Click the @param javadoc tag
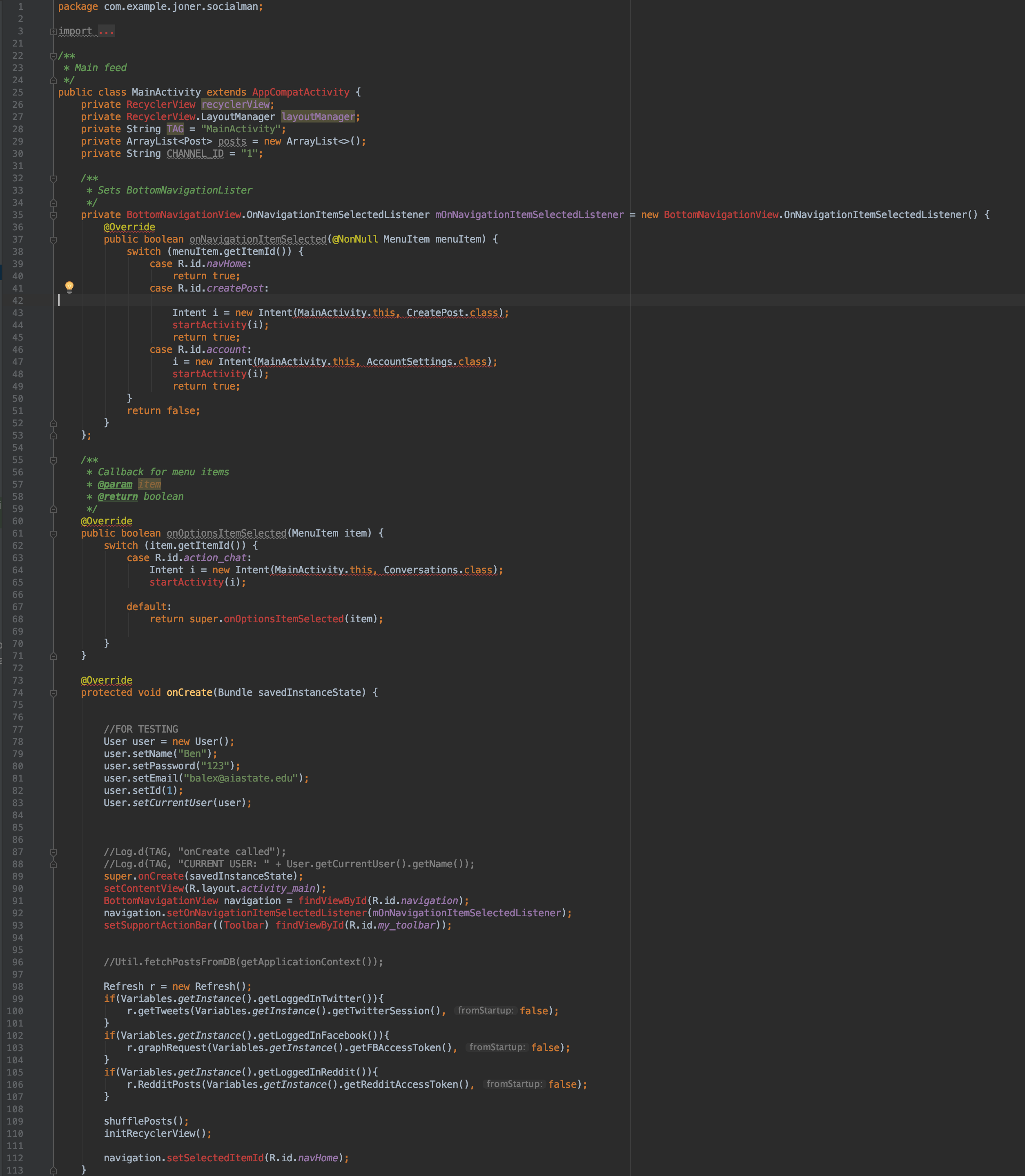This screenshot has width=1025, height=1176. coord(115,484)
